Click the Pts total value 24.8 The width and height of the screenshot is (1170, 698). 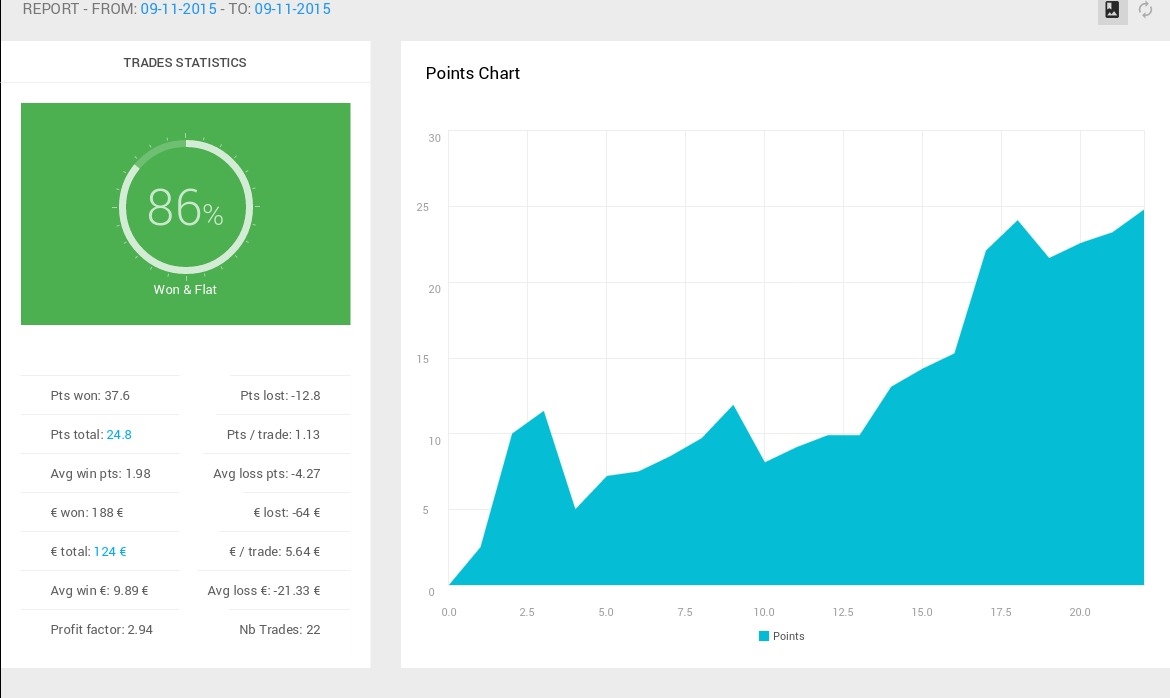119,434
